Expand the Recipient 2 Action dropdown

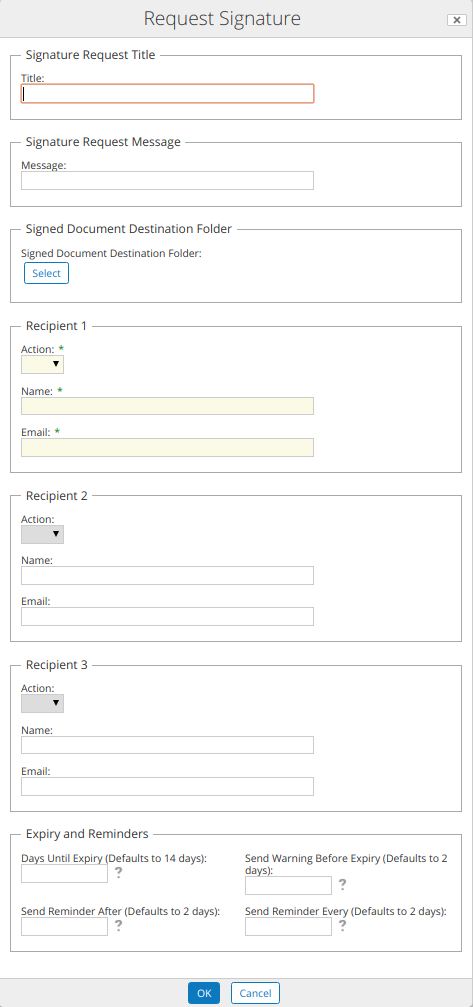42,534
